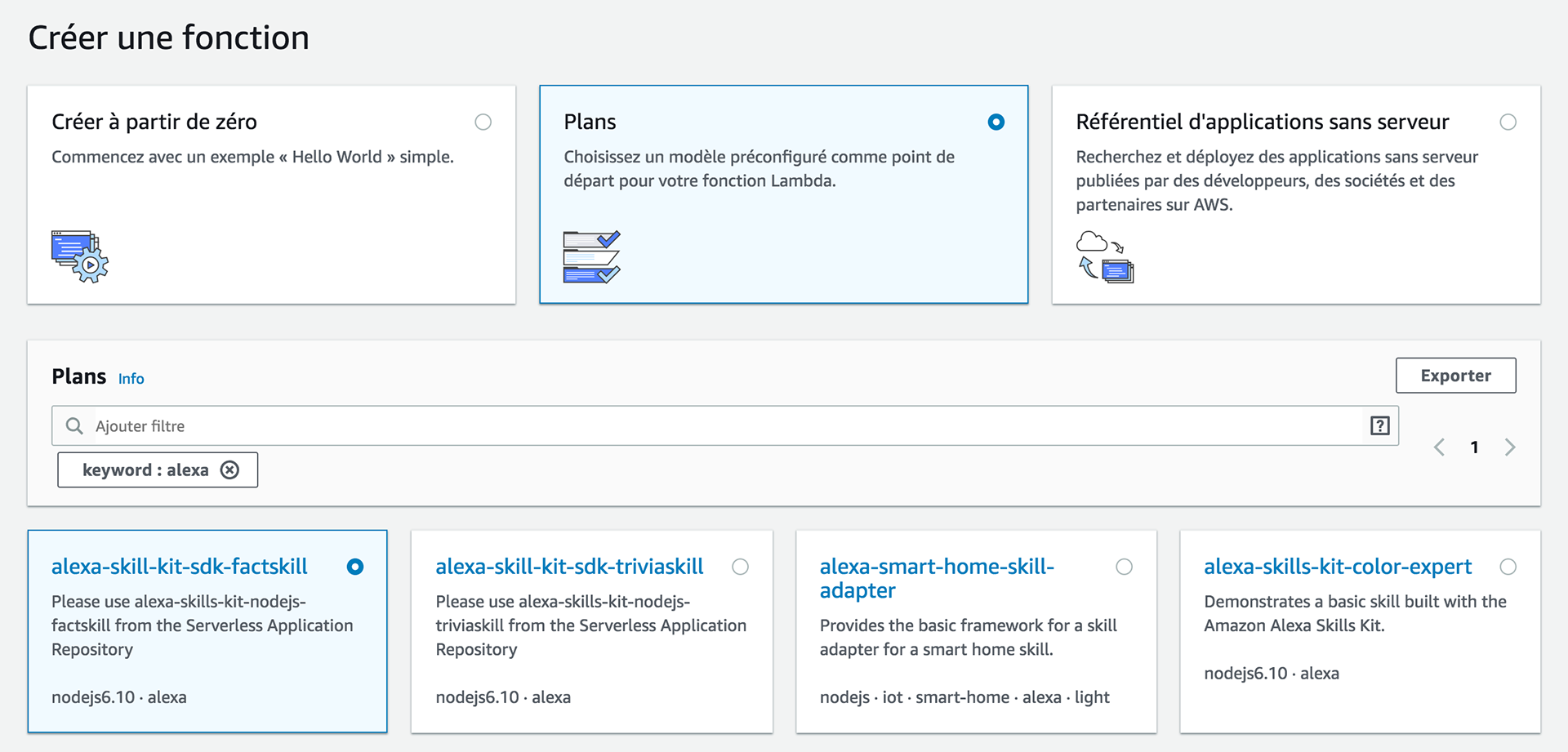Screen dimensions: 1568x752
Task: Click 'Demonstrates a basic skill built' description
Action: [1355, 614]
